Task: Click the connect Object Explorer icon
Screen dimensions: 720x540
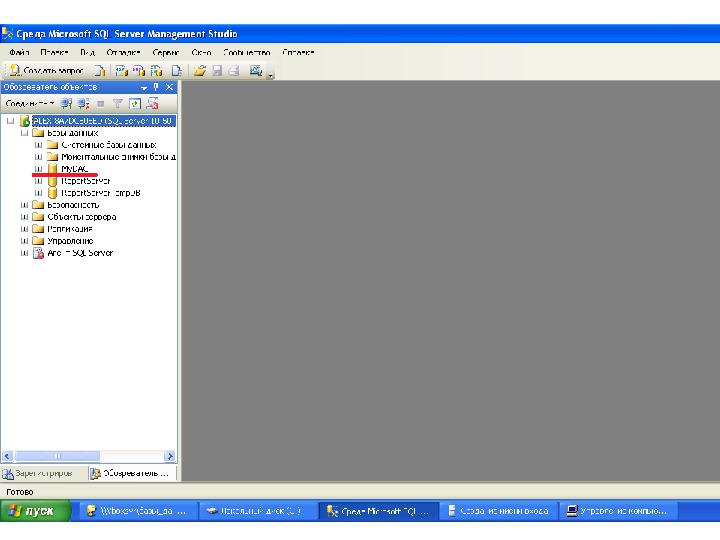Action: tap(67, 104)
